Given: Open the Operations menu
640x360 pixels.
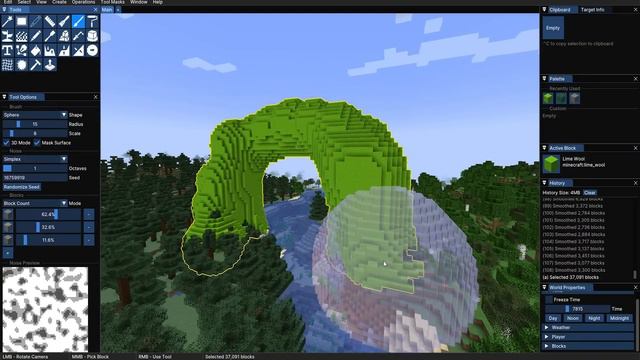Looking at the screenshot, I should click(x=83, y=2).
